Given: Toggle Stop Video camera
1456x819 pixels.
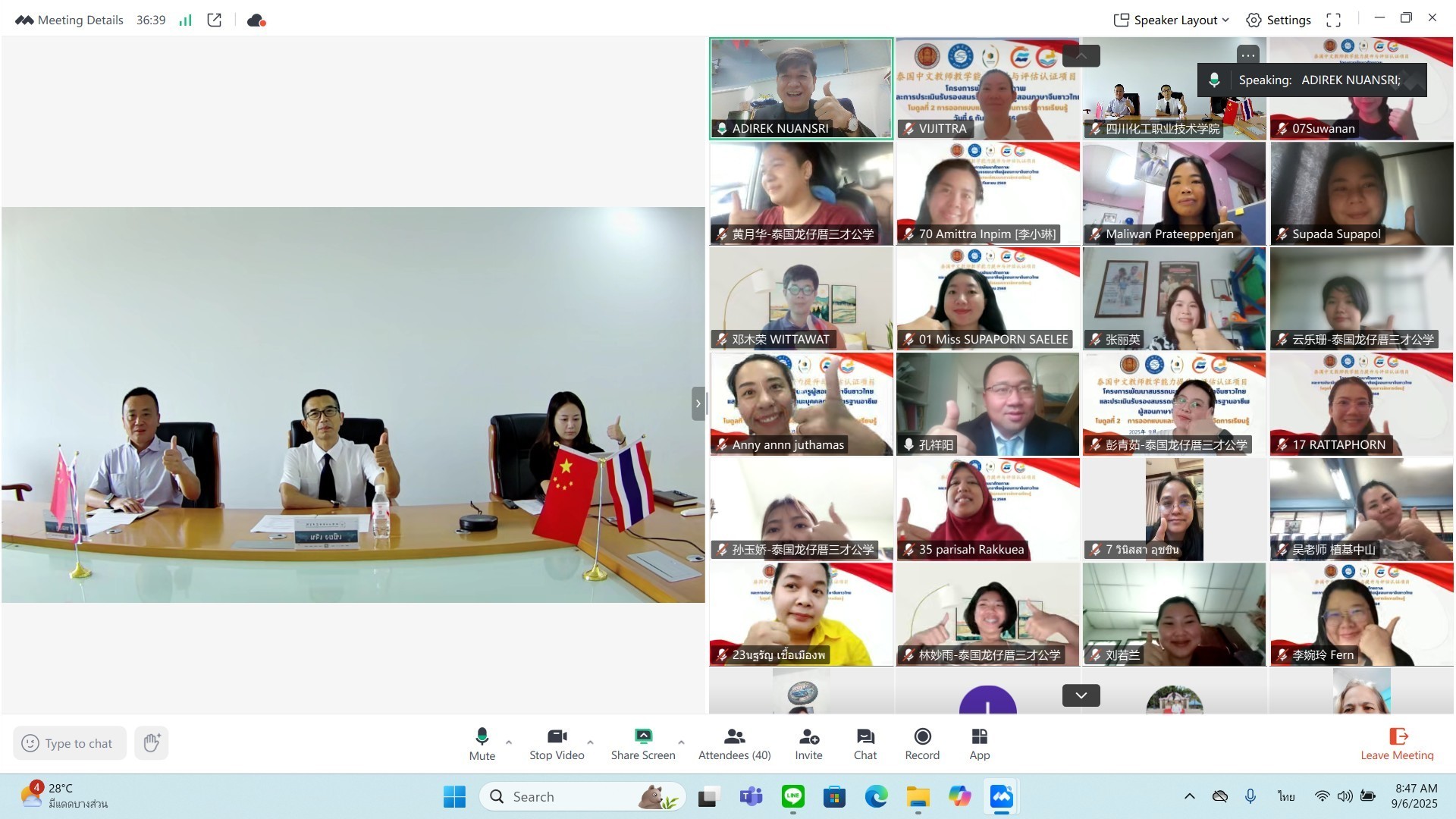Looking at the screenshot, I should pos(557,736).
